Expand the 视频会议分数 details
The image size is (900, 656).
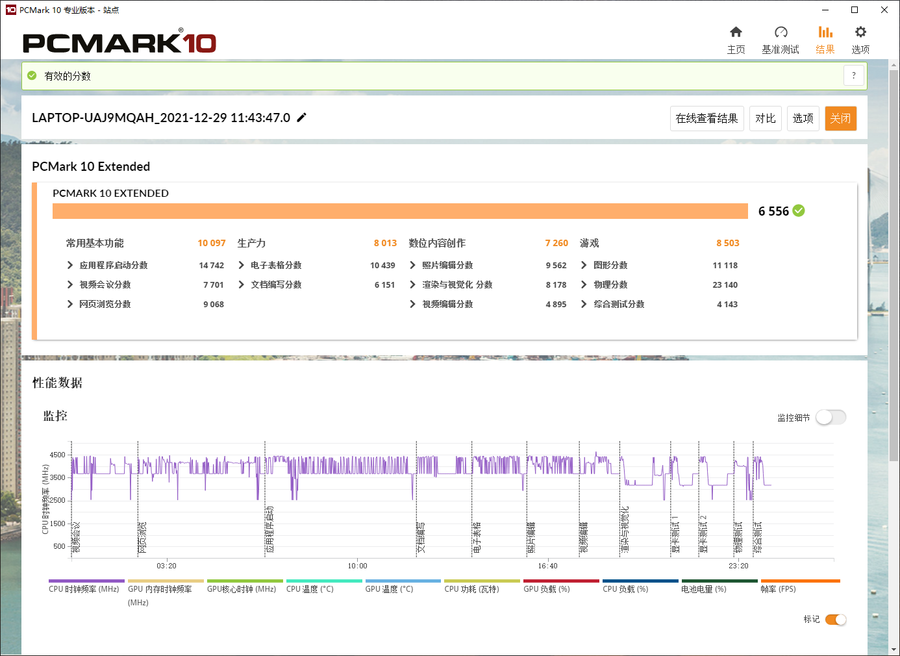70,285
